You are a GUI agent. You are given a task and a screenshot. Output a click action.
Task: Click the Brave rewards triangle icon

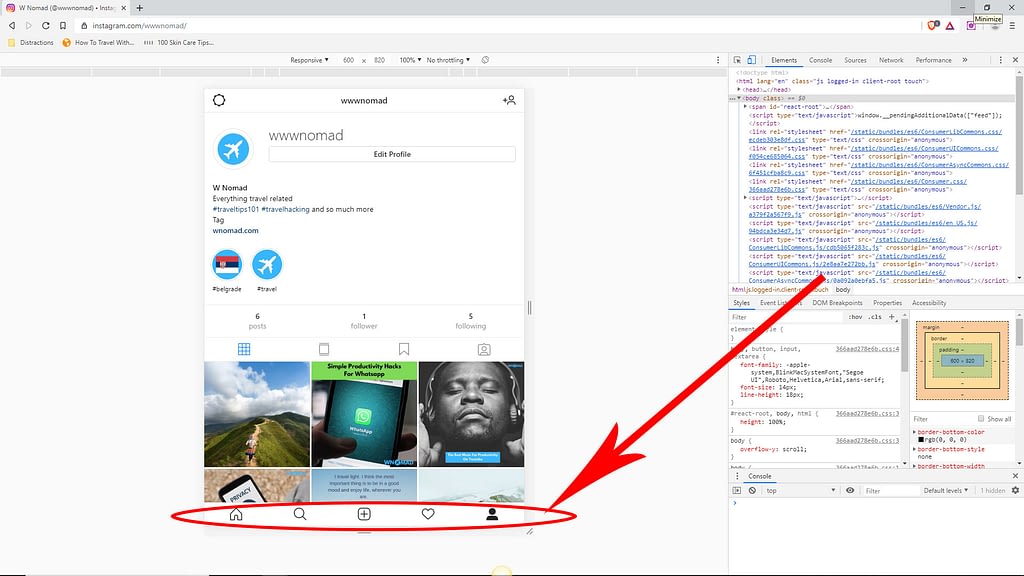pyautogui.click(x=950, y=25)
